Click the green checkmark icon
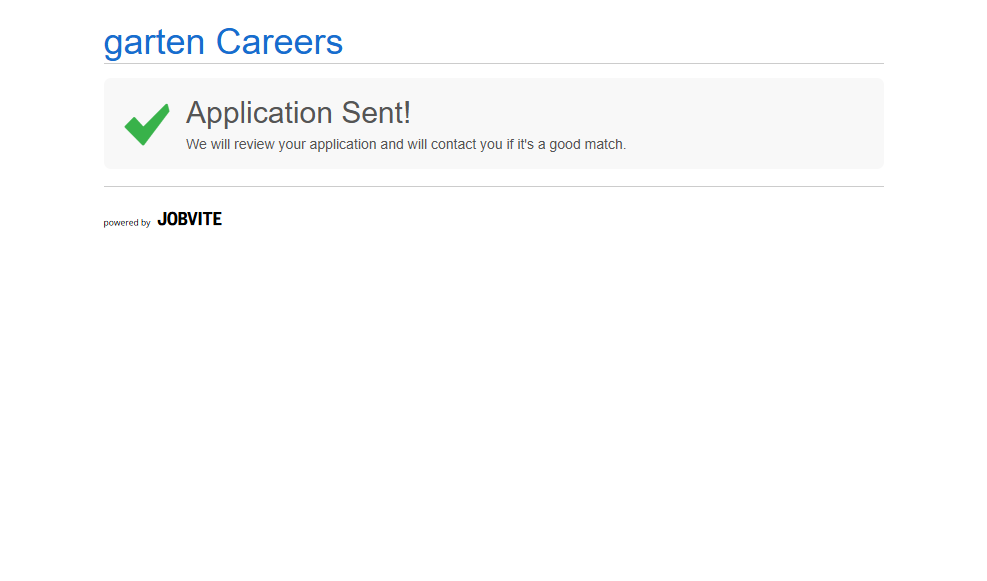Viewport: 987px width, 581px height. coord(146,124)
